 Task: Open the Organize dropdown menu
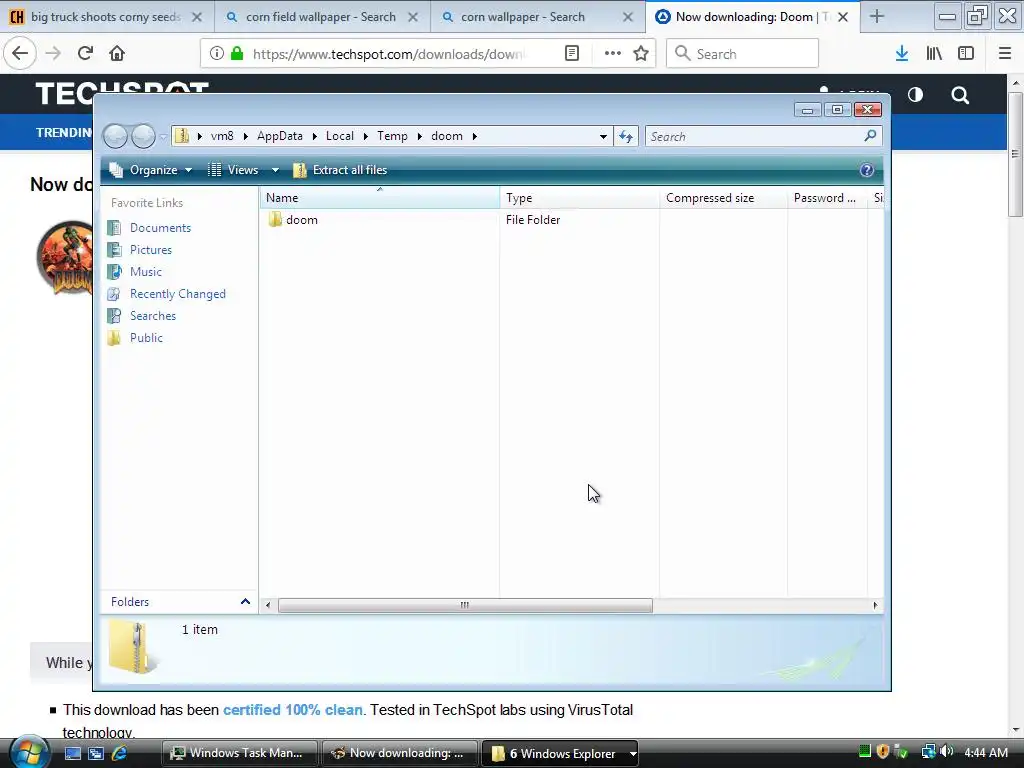(151, 170)
